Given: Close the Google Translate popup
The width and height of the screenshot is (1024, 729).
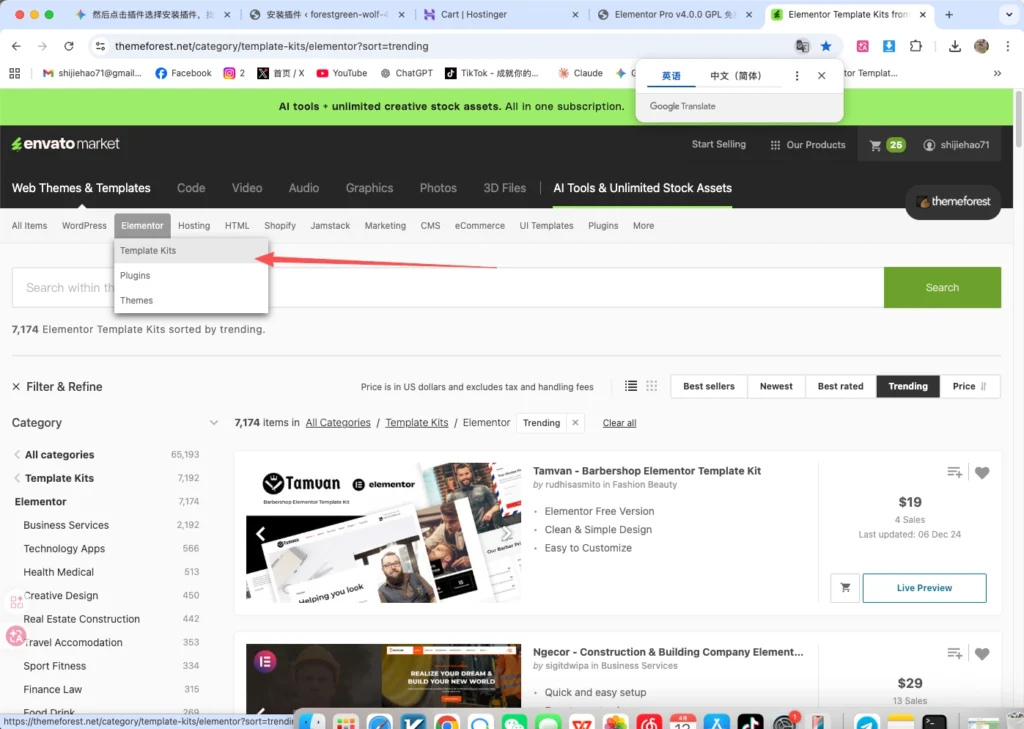Looking at the screenshot, I should [x=822, y=76].
